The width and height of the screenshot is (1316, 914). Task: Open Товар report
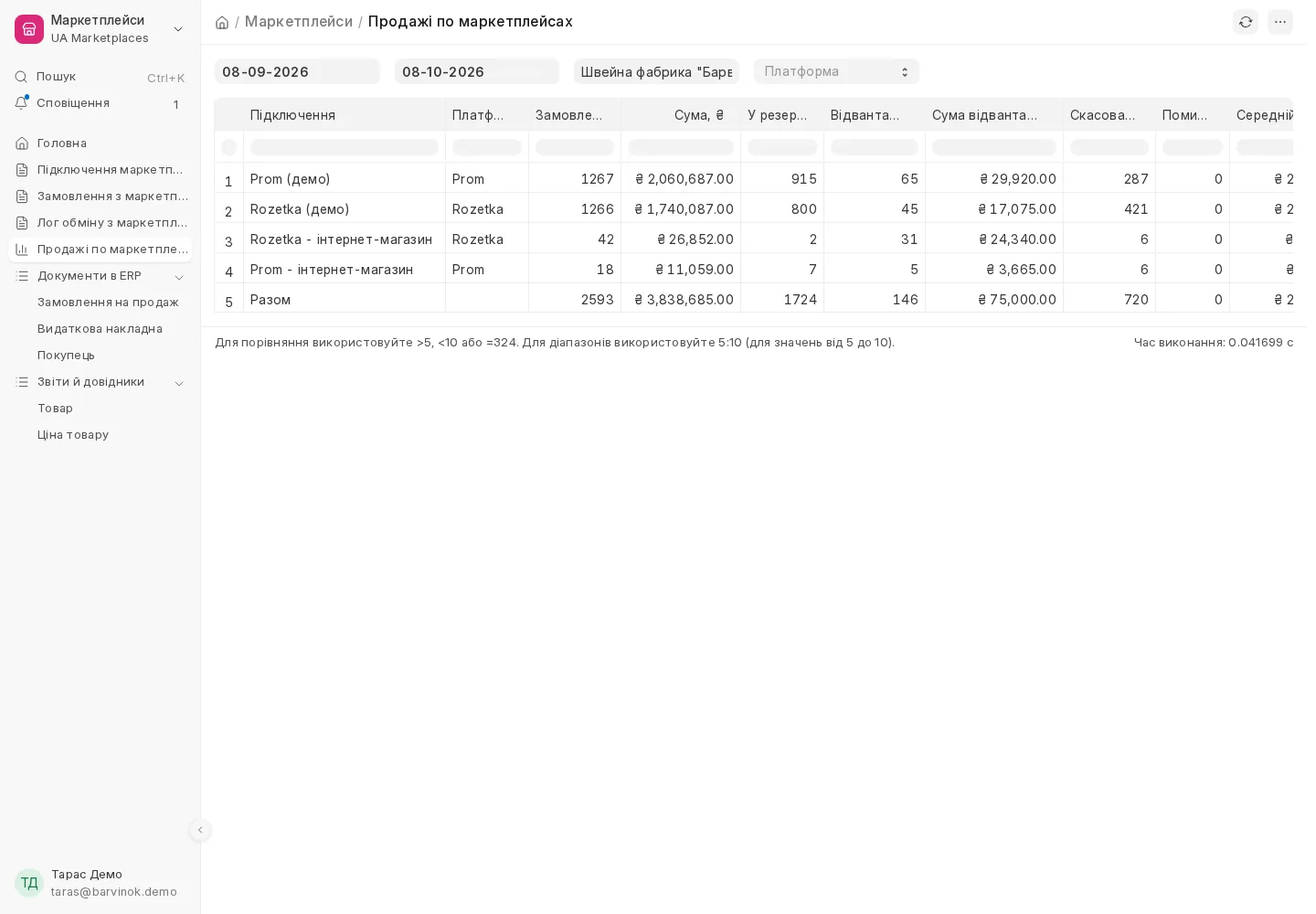(x=55, y=409)
